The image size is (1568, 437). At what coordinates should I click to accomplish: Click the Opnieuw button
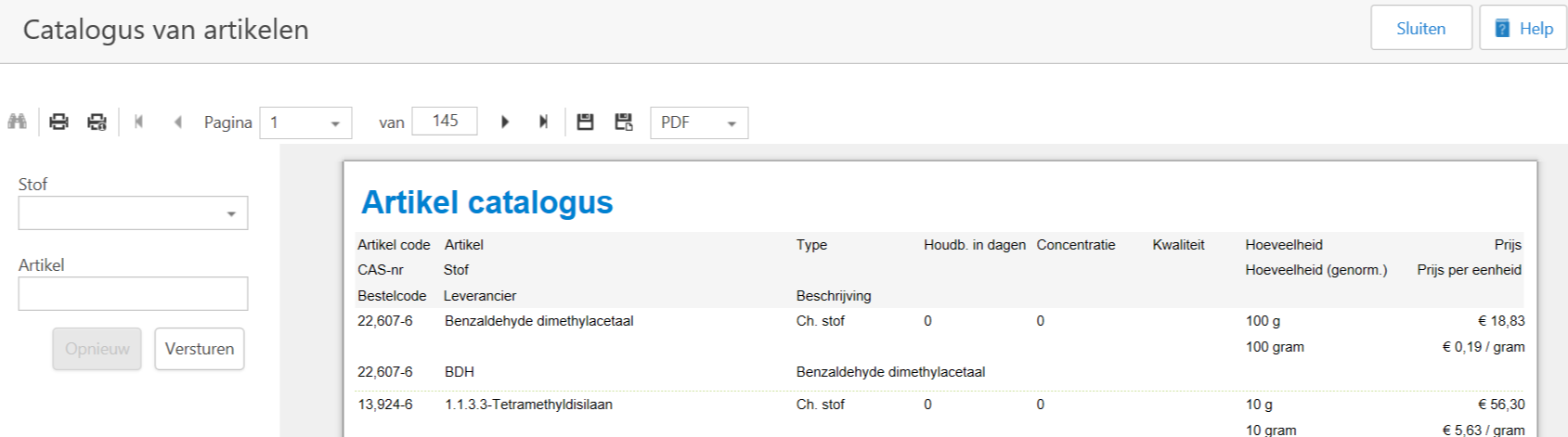point(97,349)
